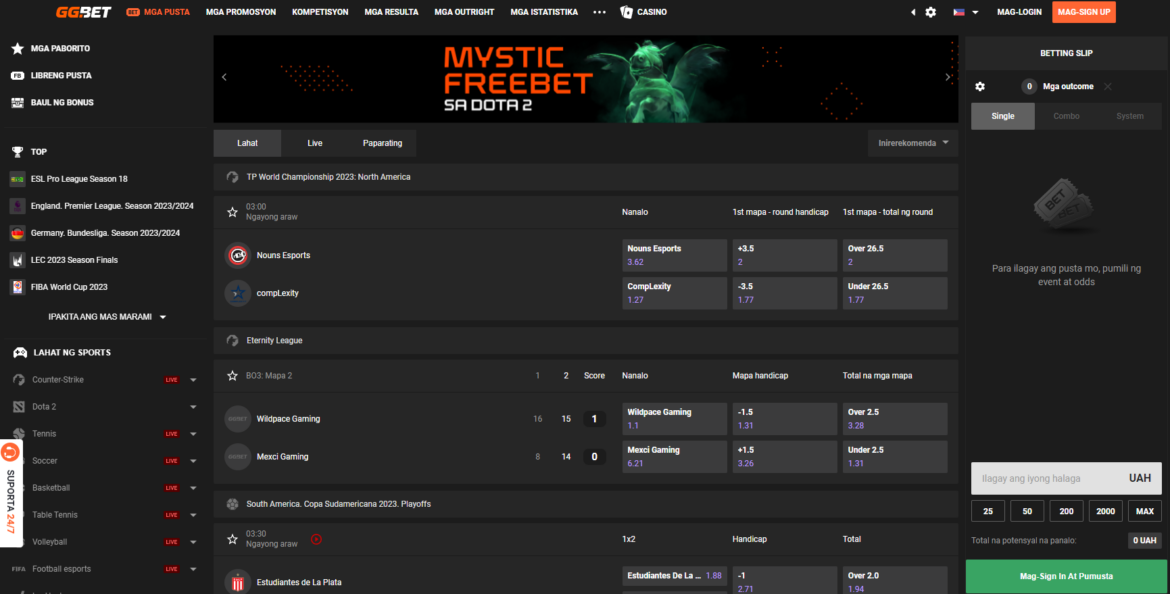
Task: Switch to the Paparating tab
Action: click(382, 143)
